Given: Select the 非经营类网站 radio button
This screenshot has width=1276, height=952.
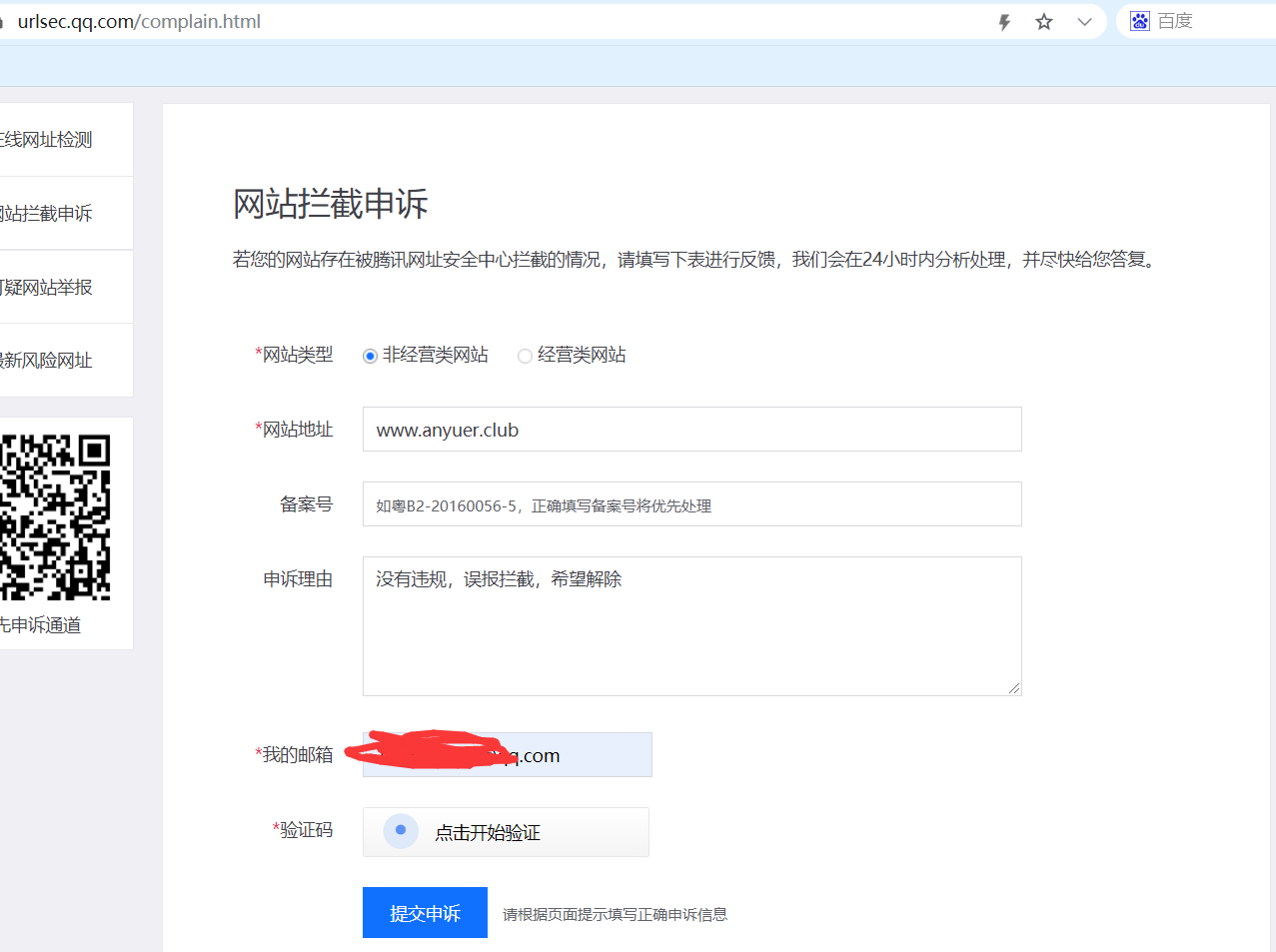Looking at the screenshot, I should [x=370, y=356].
